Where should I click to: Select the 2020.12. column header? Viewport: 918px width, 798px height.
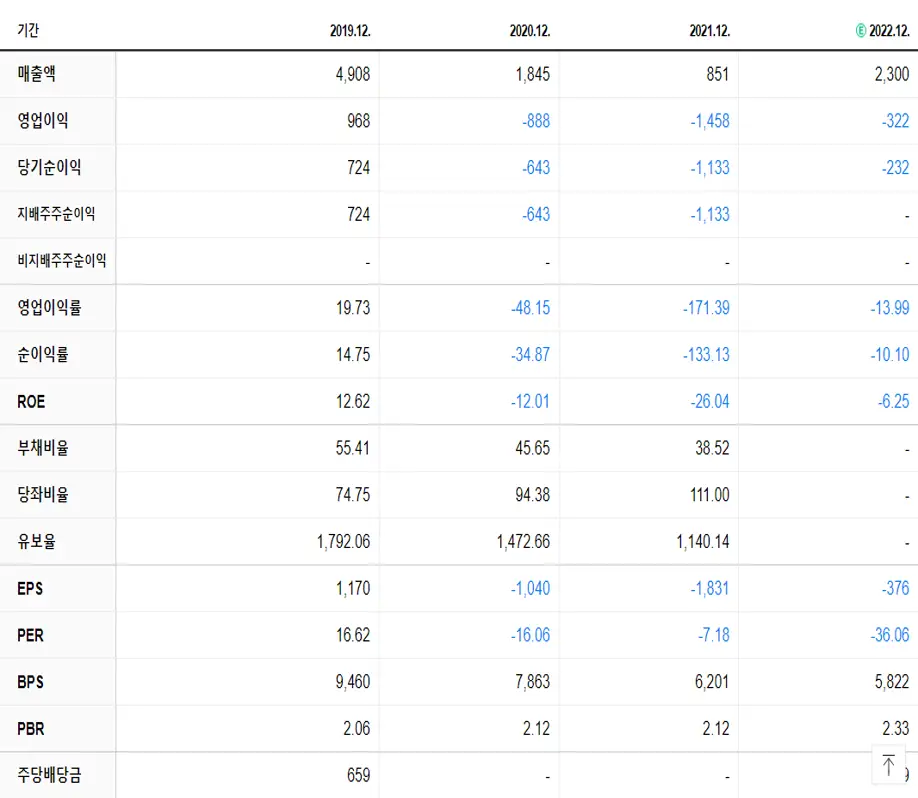click(x=530, y=30)
